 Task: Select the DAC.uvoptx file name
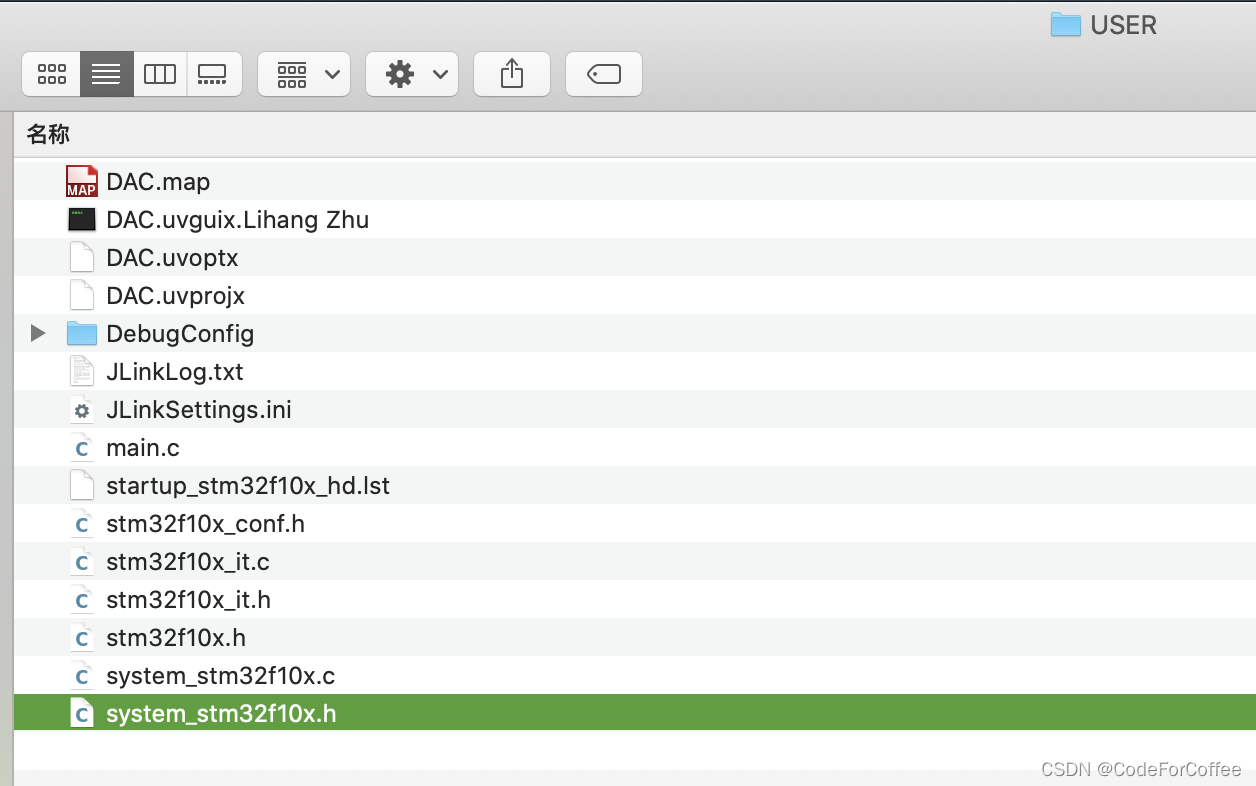point(172,258)
